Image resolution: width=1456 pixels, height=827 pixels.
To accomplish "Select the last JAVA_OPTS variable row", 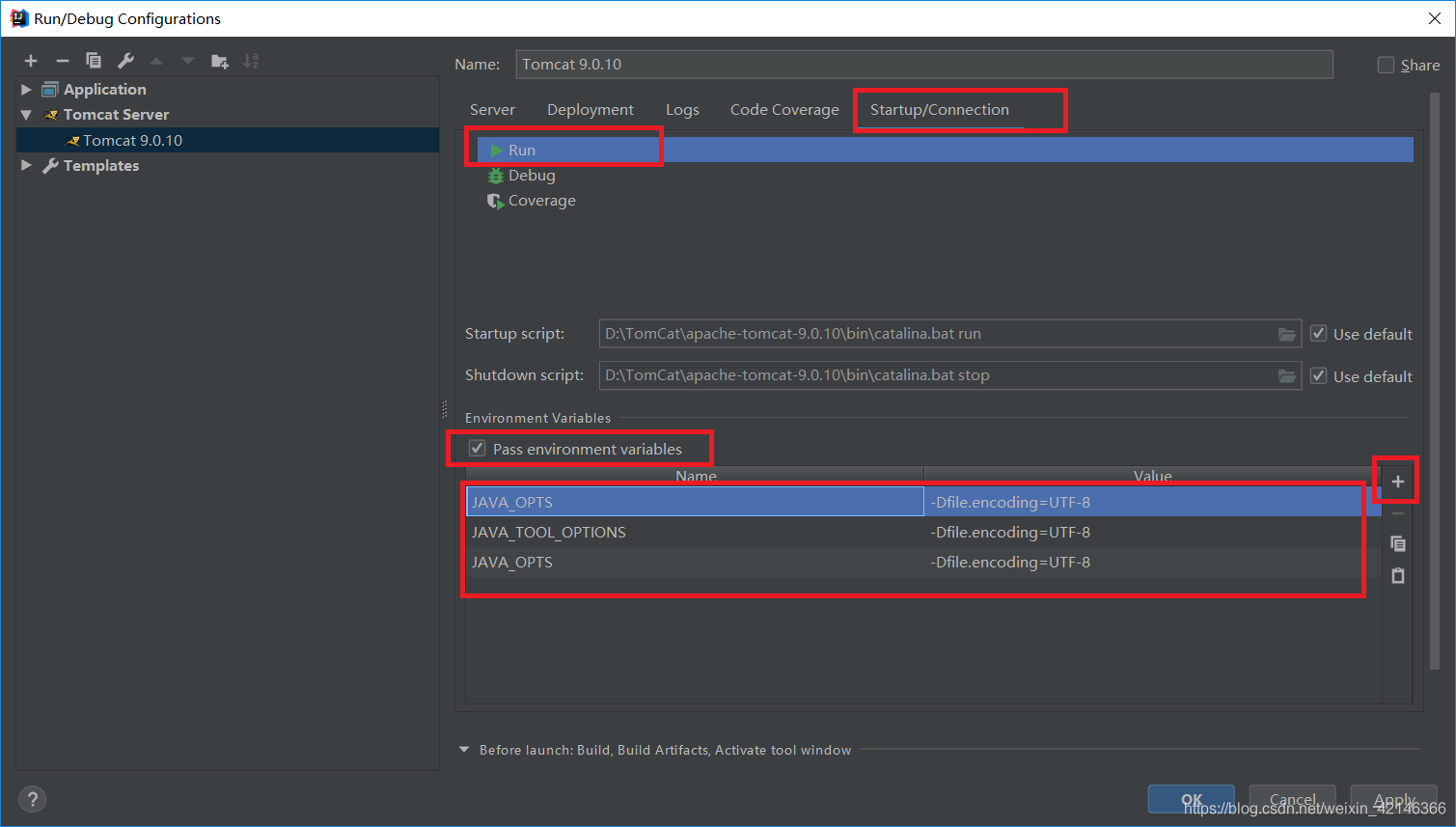I will click(923, 562).
